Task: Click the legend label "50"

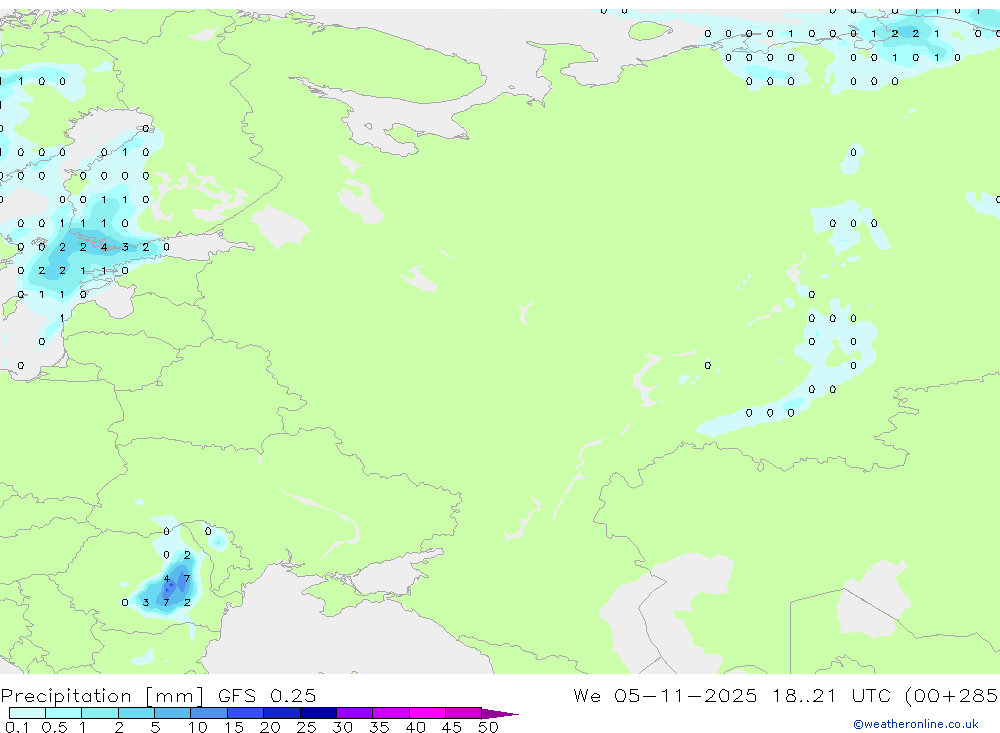Action: [488, 727]
